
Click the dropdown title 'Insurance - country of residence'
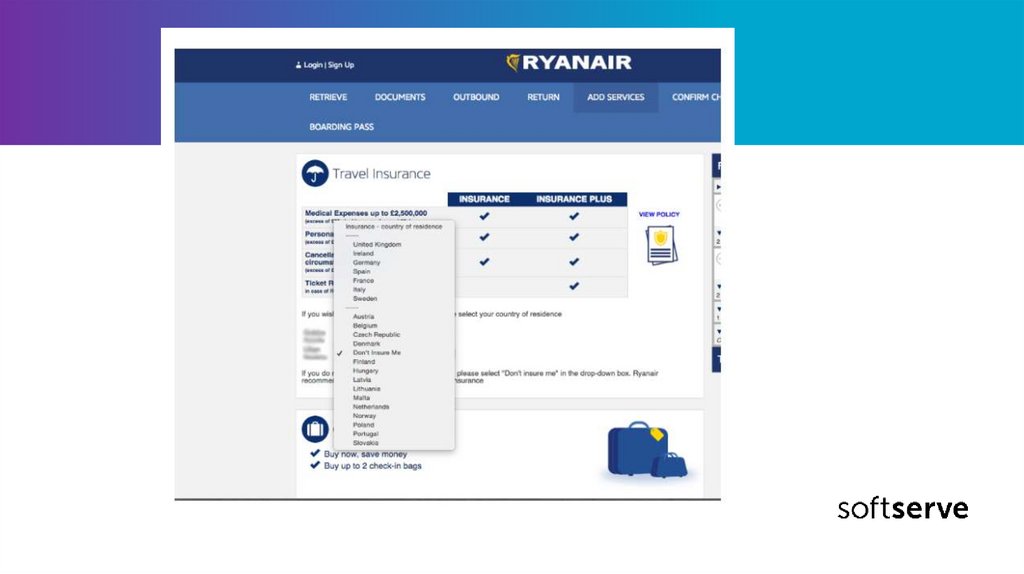coord(394,227)
